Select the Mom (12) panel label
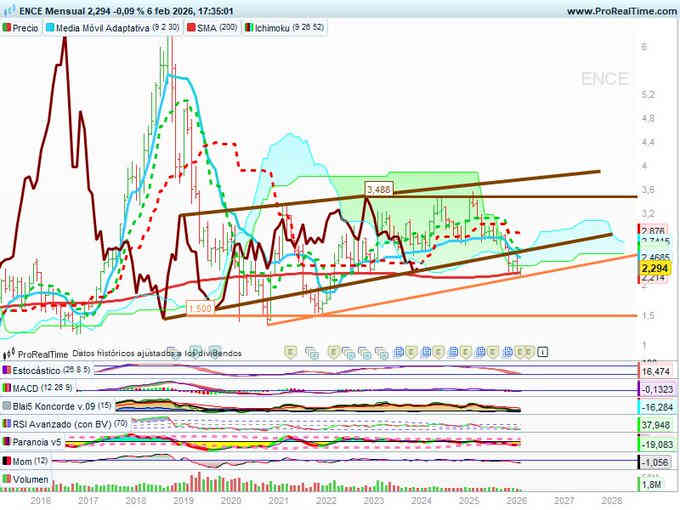The height and width of the screenshot is (510, 680). [x=30, y=460]
